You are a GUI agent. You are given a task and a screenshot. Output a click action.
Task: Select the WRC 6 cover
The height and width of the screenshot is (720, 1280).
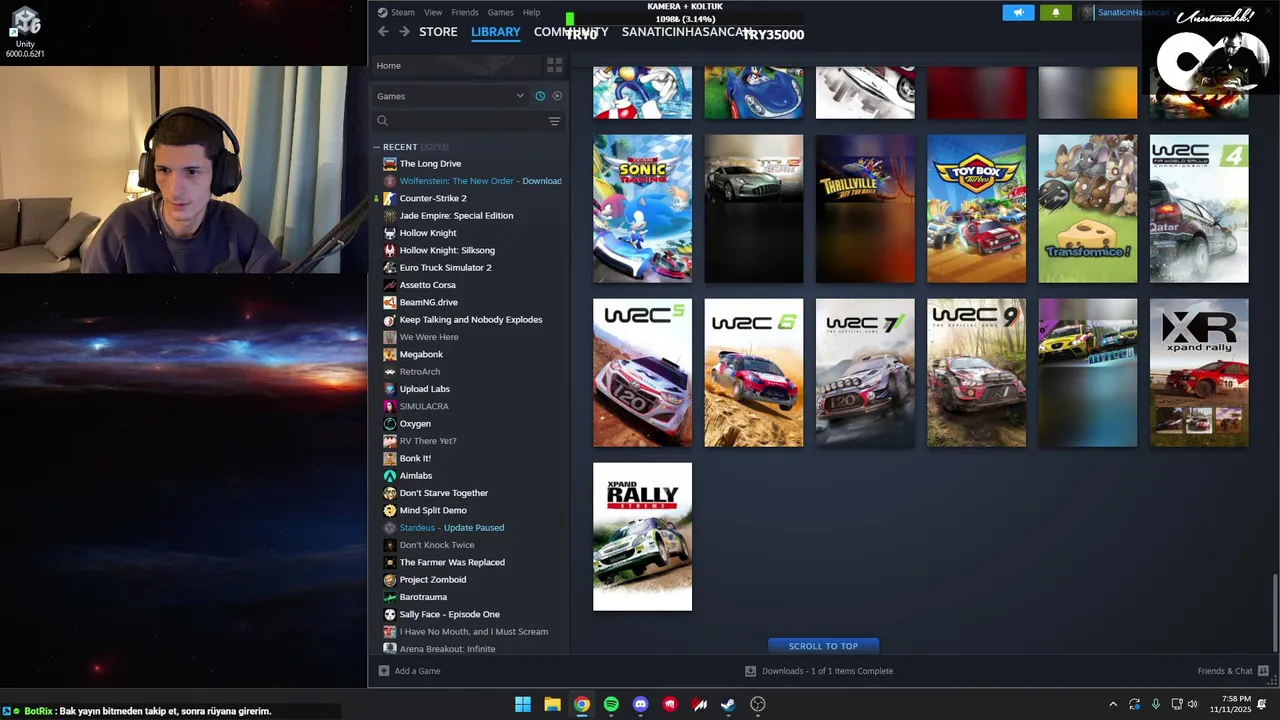pos(753,373)
